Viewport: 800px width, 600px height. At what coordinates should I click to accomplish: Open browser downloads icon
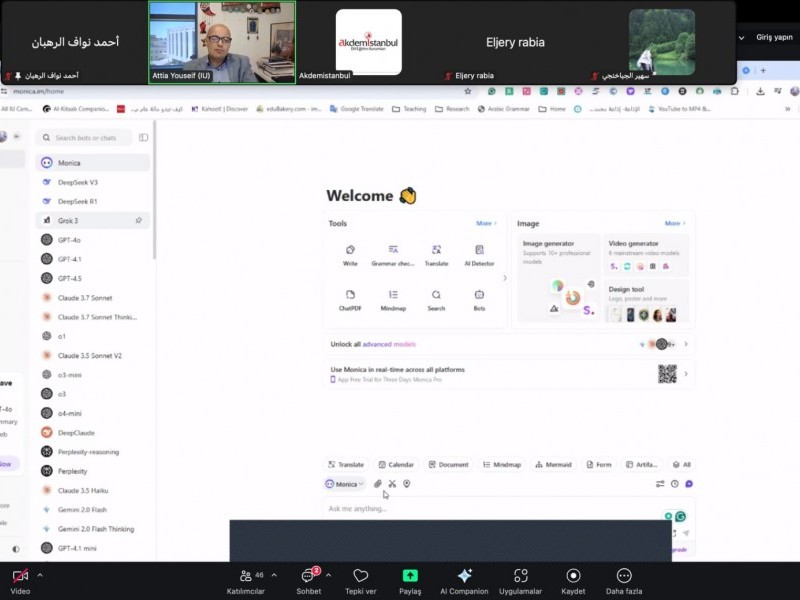click(760, 91)
